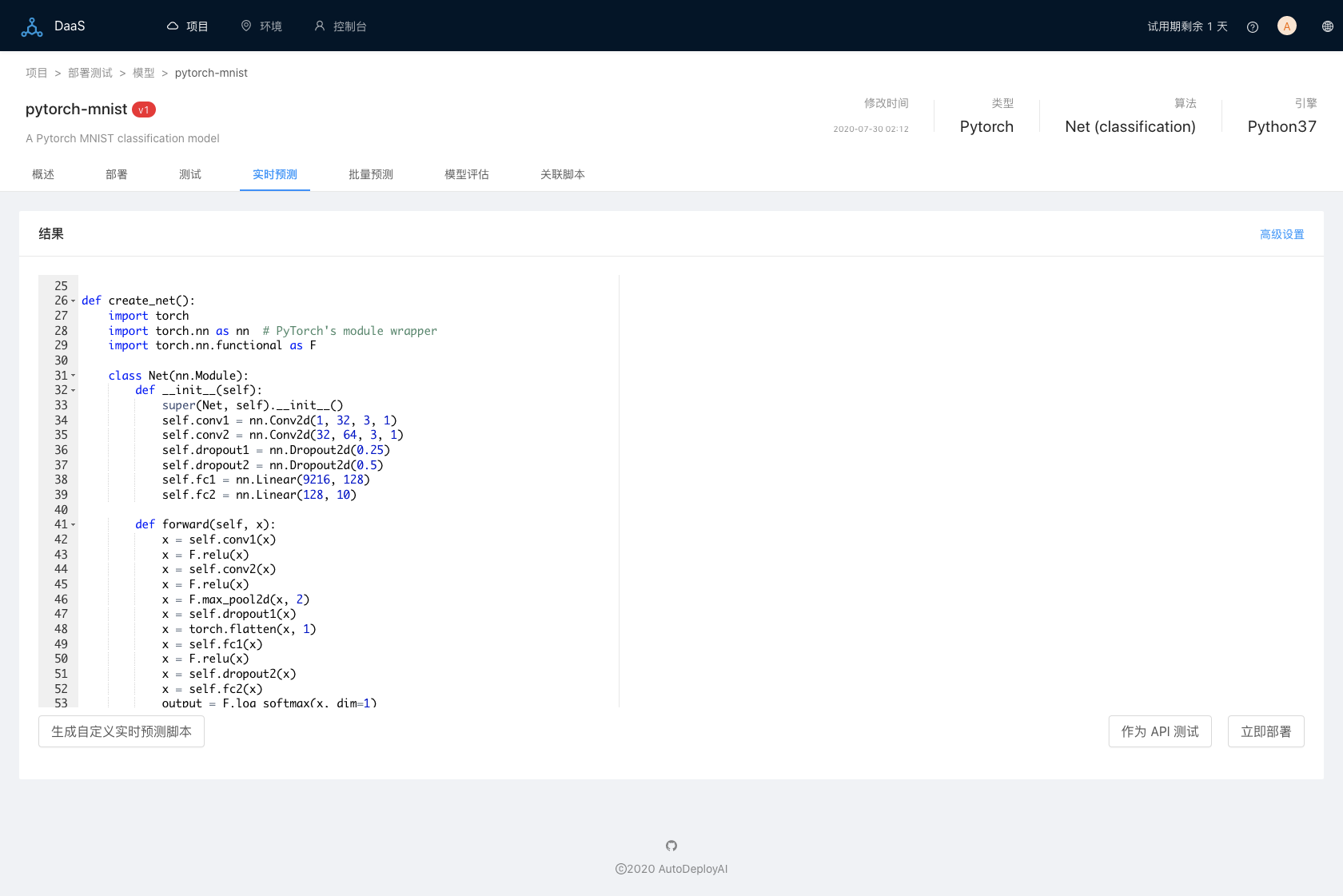Click the 结果 section heading
The height and width of the screenshot is (896, 1343).
pyautogui.click(x=51, y=233)
